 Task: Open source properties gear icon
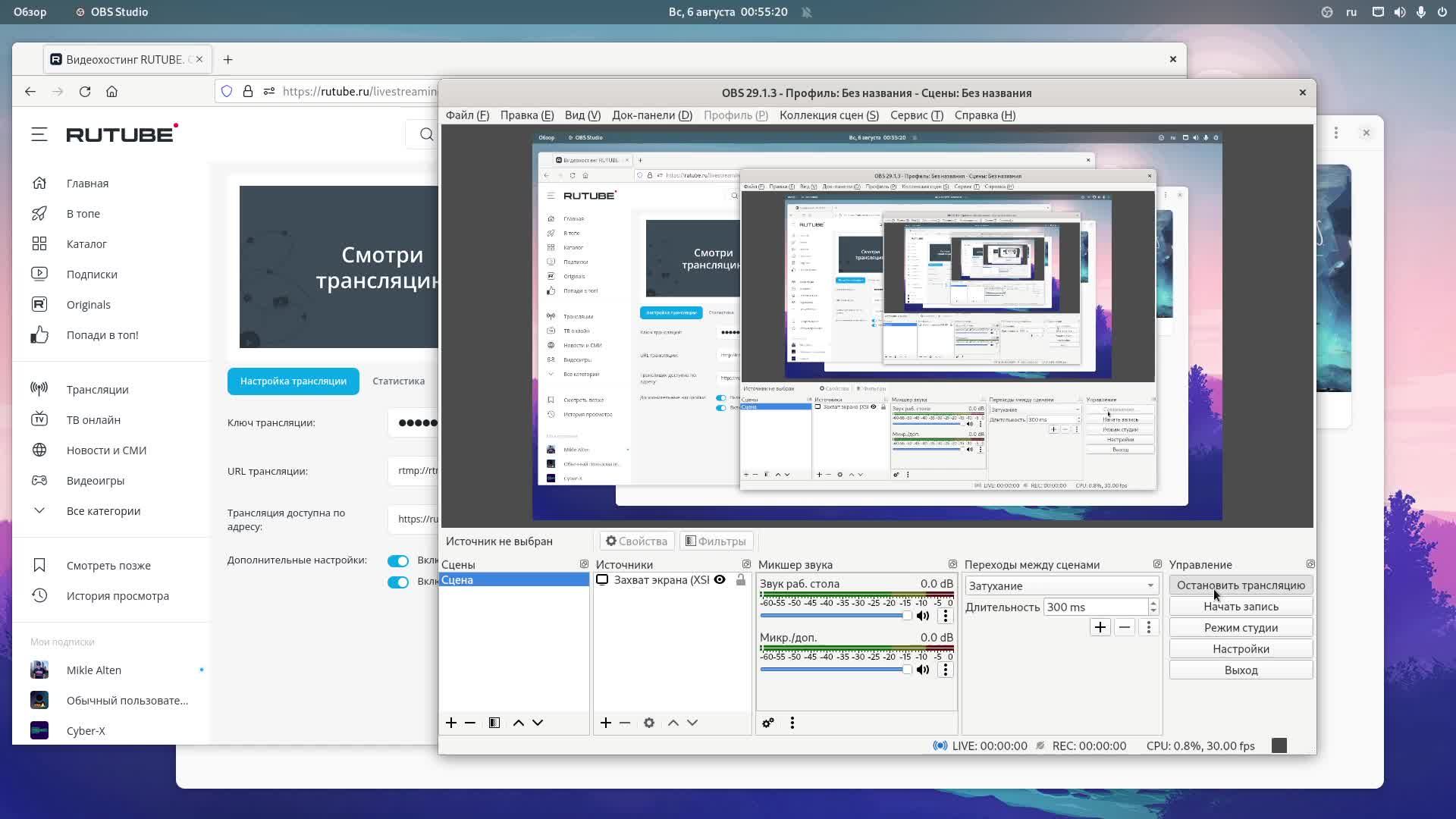[649, 723]
